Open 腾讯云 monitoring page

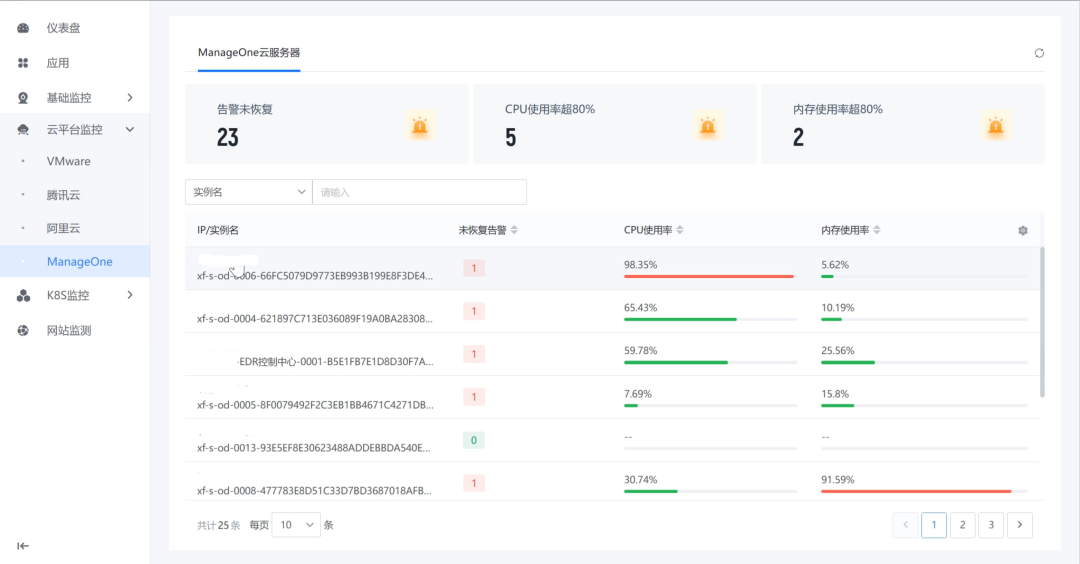pos(63,195)
